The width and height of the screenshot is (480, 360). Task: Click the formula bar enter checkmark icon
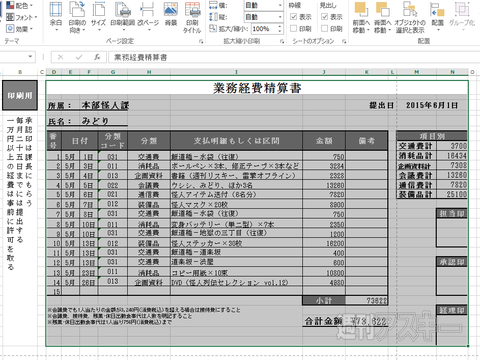(79, 57)
